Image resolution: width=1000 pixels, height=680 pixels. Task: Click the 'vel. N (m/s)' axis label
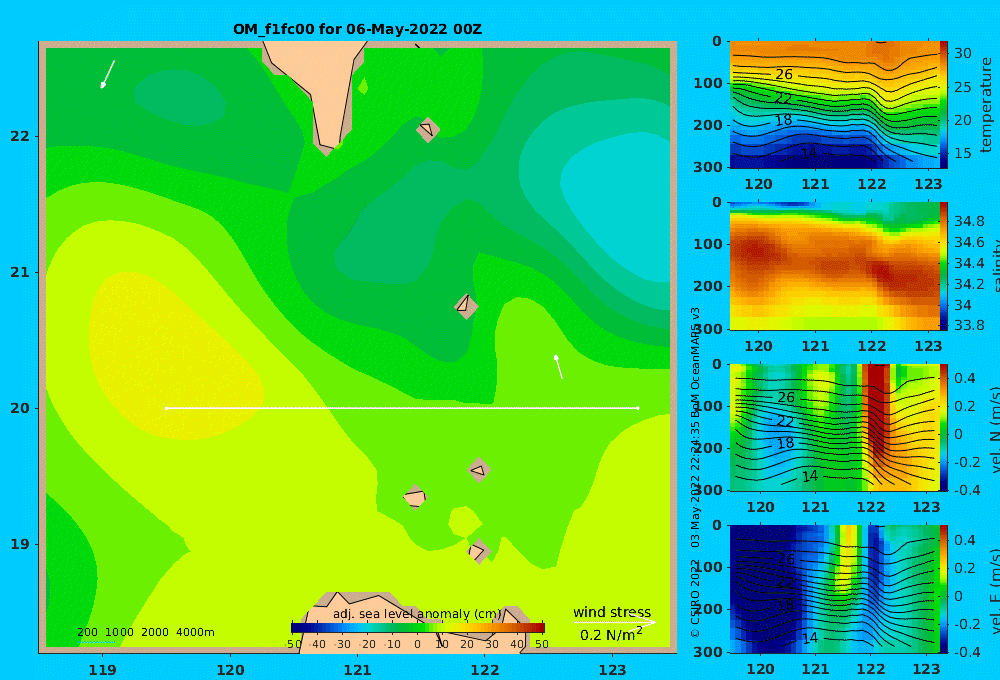[x=995, y=429]
